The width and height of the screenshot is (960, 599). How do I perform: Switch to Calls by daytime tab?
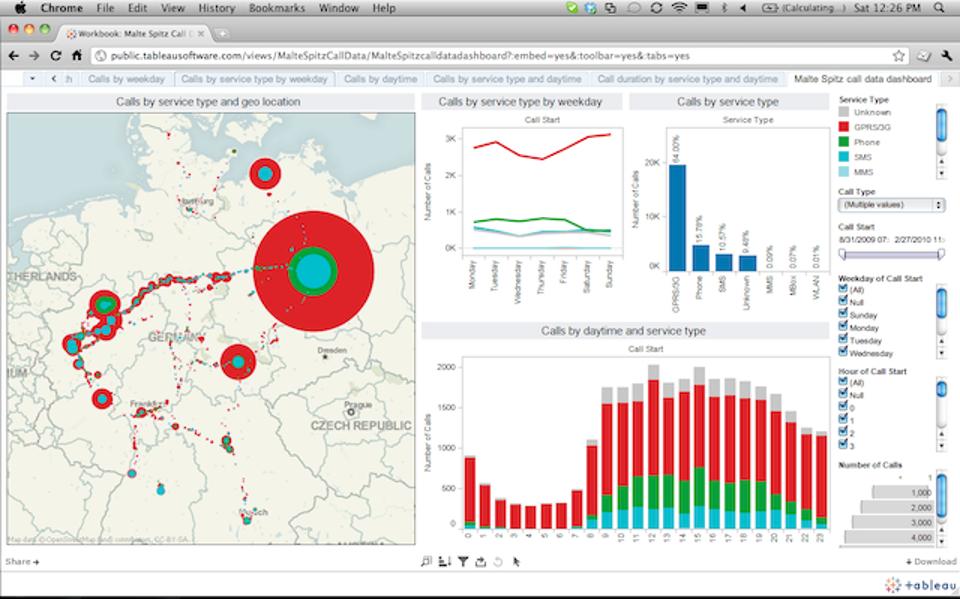click(380, 79)
